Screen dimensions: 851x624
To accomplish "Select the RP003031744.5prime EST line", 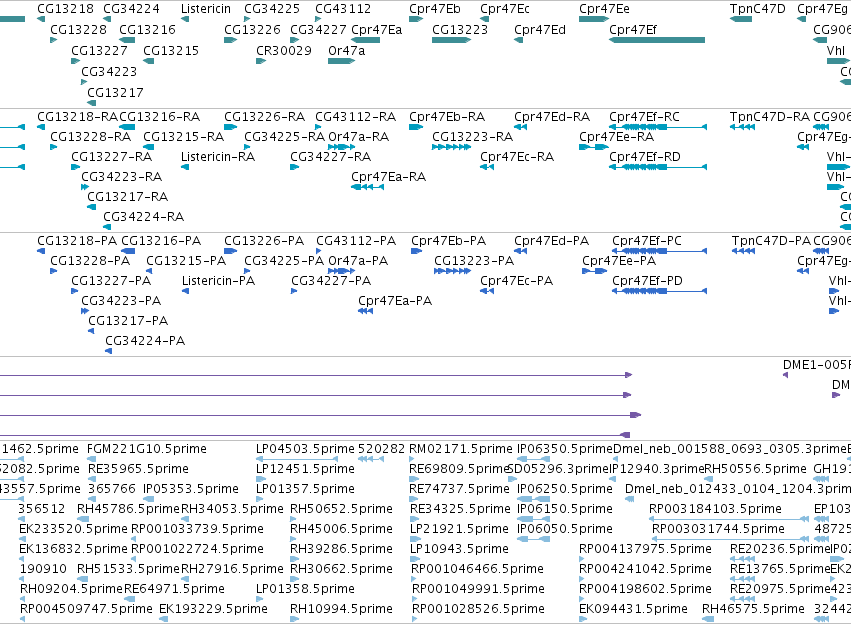I will click(730, 539).
